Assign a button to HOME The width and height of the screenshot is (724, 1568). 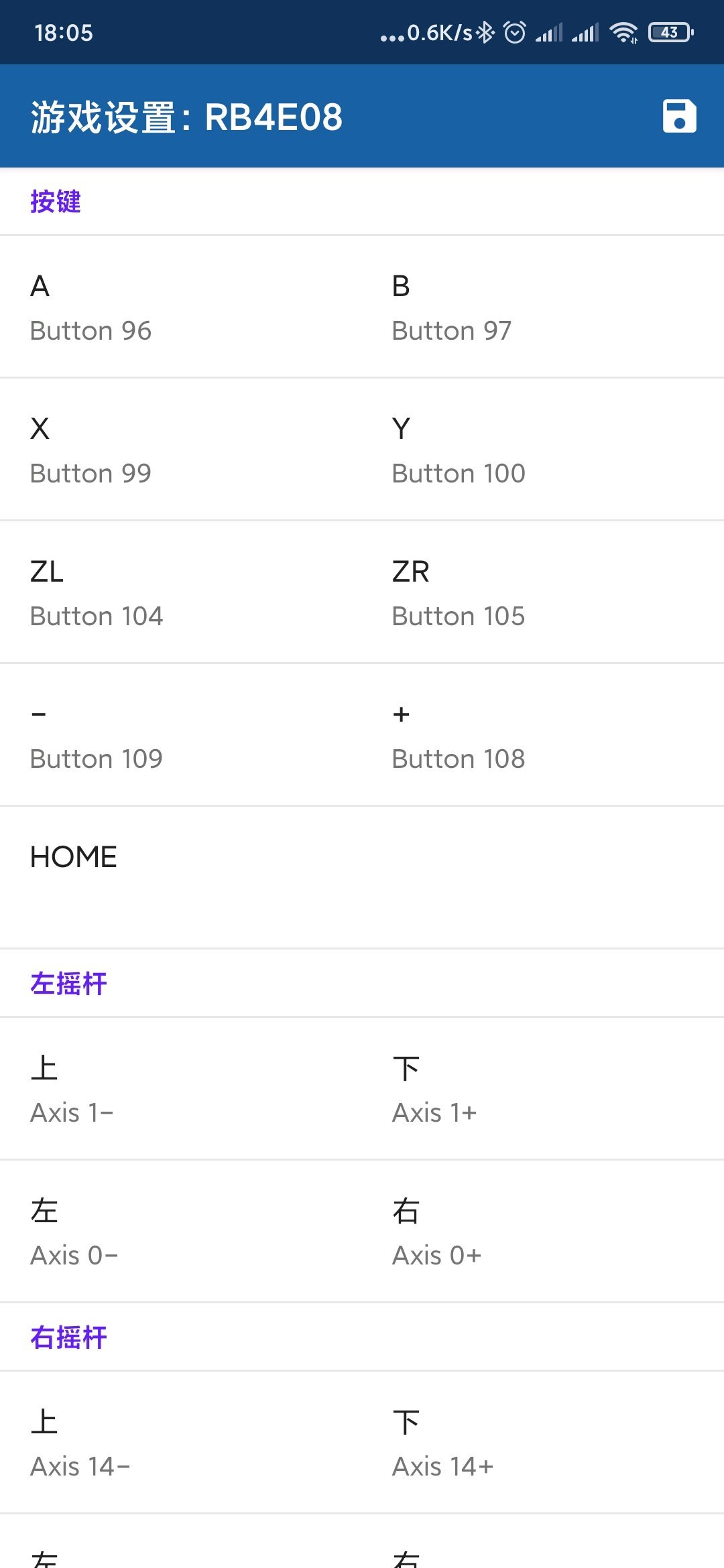(x=181, y=878)
